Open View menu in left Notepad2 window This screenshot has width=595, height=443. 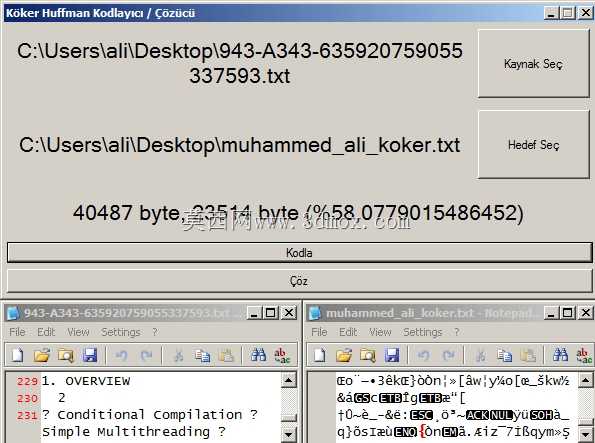click(x=78, y=332)
